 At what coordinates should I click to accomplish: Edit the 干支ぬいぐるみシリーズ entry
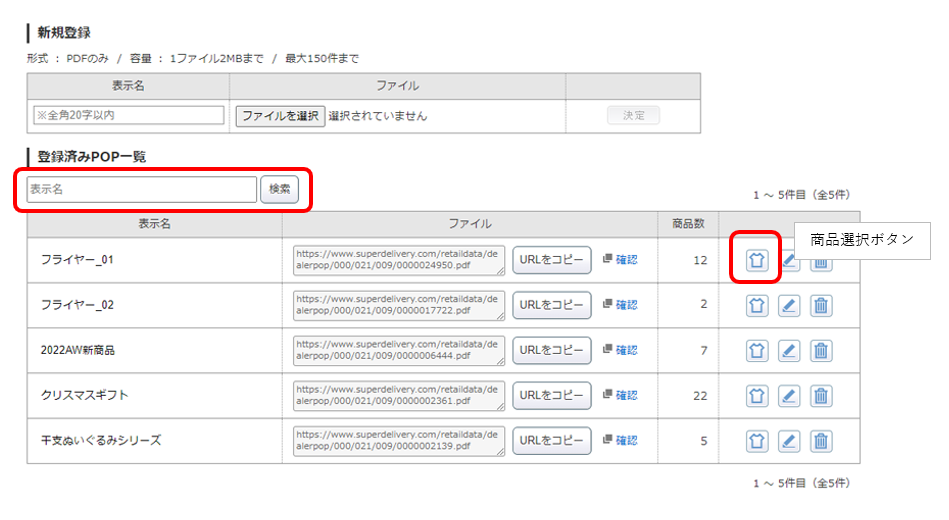[x=789, y=441]
